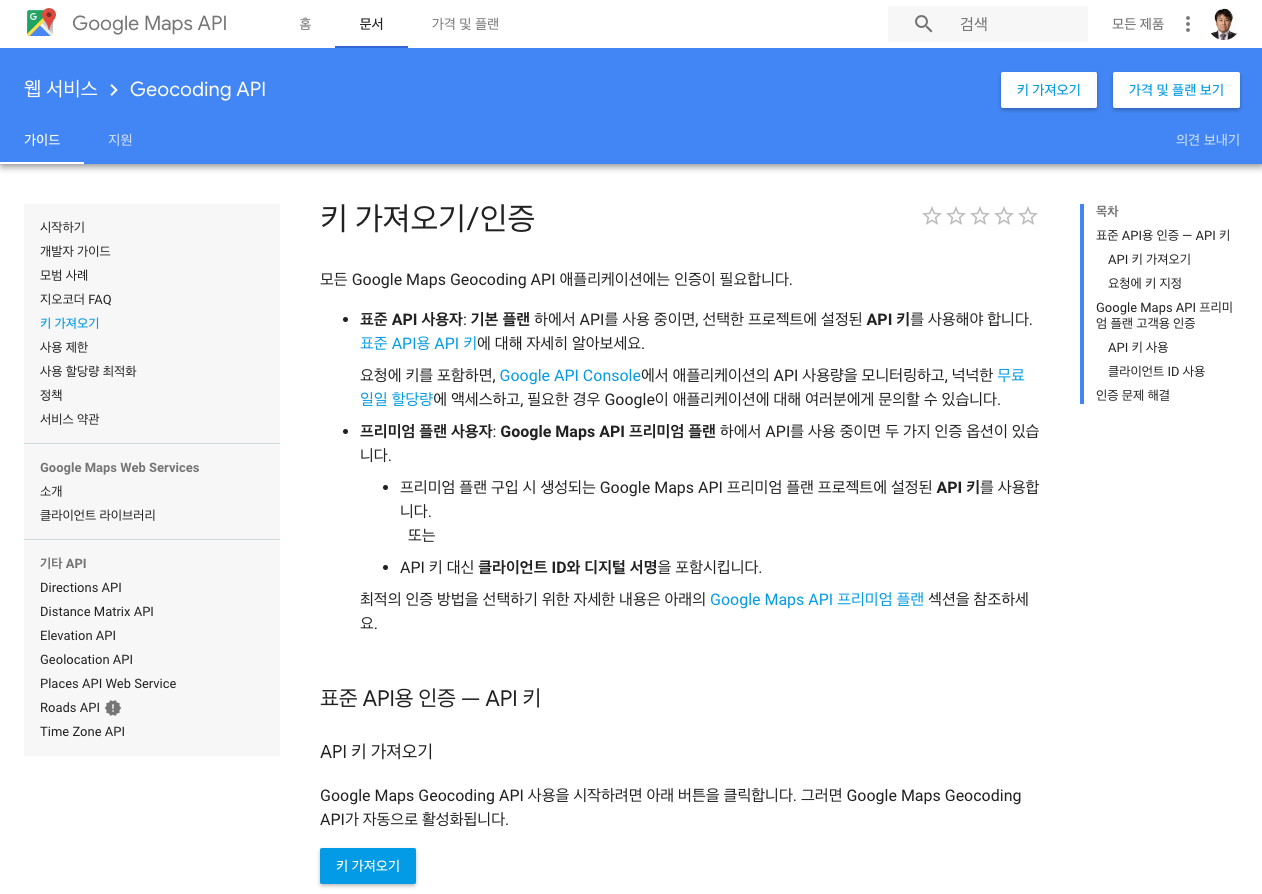
Task: Go to 웹 서비스 breadcrumb link
Action: [x=61, y=89]
